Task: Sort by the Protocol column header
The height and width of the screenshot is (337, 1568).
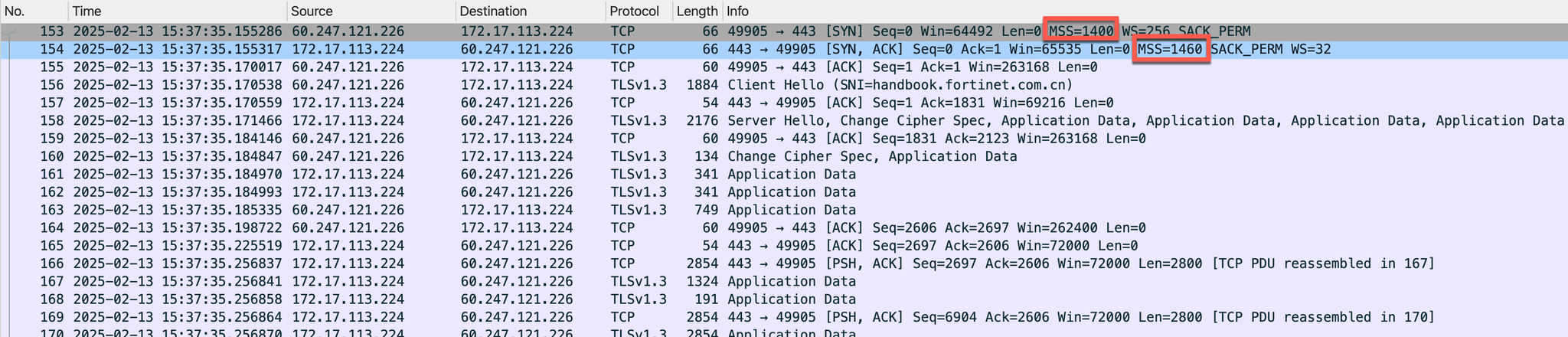Action: pyautogui.click(x=639, y=11)
